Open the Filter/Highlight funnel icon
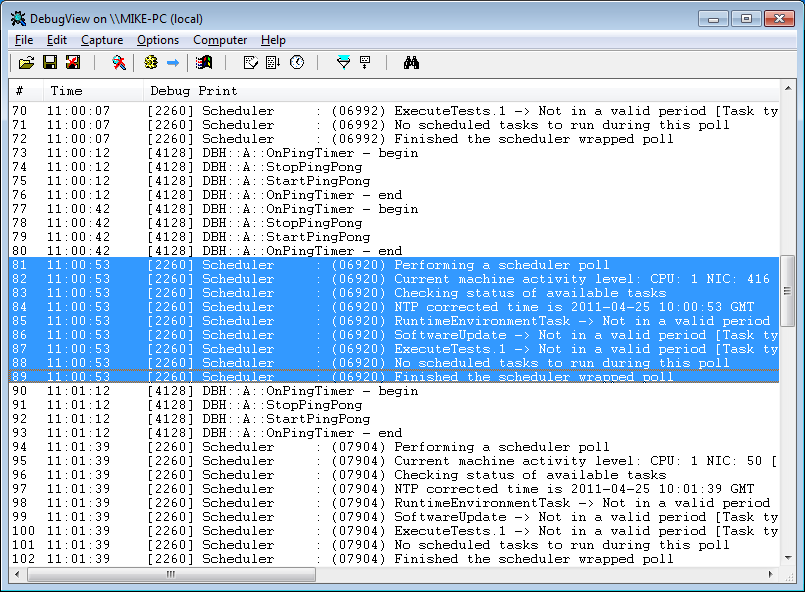The width and height of the screenshot is (805, 592). coord(343,63)
